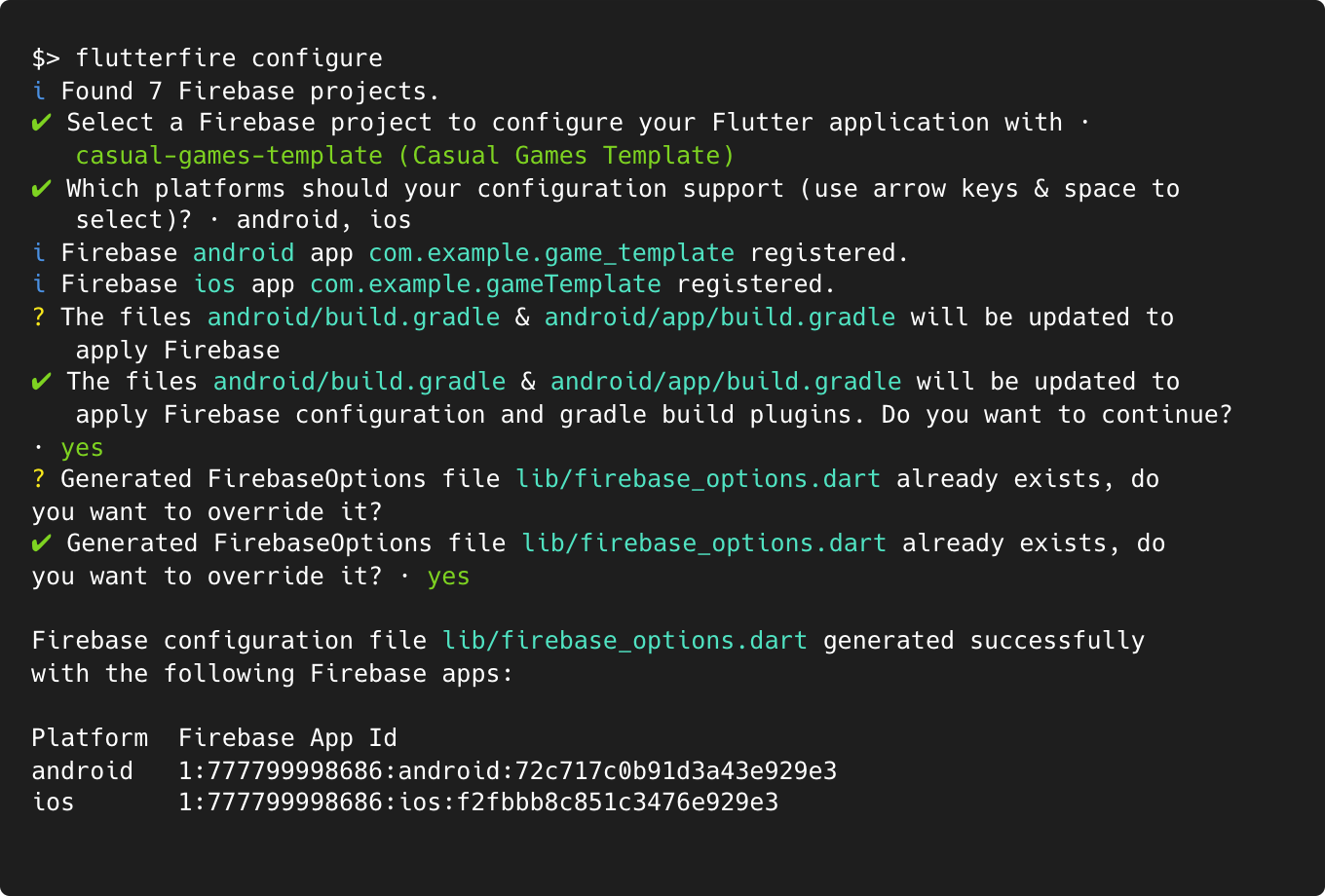1325x896 pixels.
Task: Click 'com.example.gameTemplate' bundle identifier
Action: pyautogui.click(x=485, y=284)
